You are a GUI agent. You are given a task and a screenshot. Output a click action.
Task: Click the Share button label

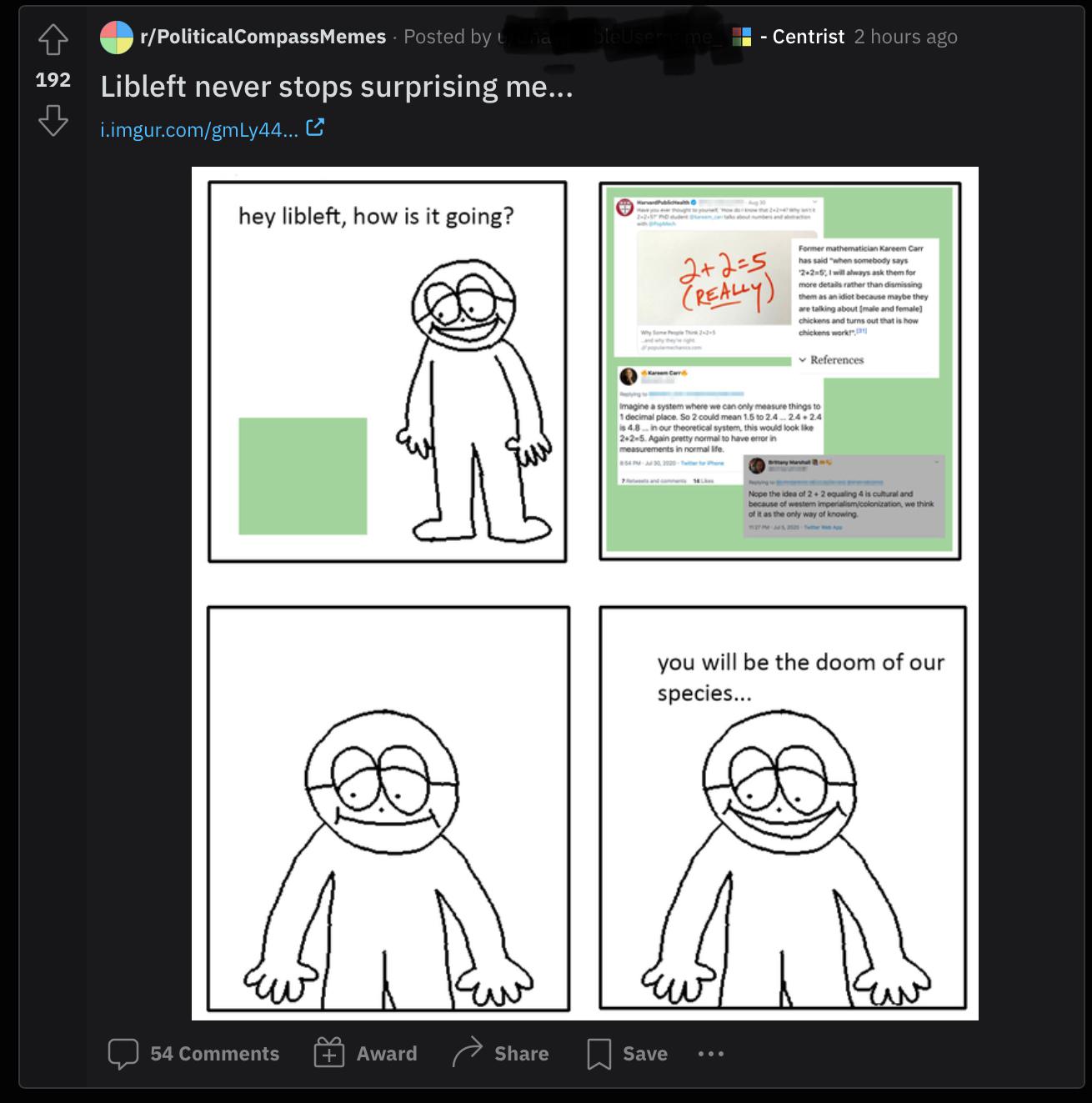click(x=522, y=1054)
